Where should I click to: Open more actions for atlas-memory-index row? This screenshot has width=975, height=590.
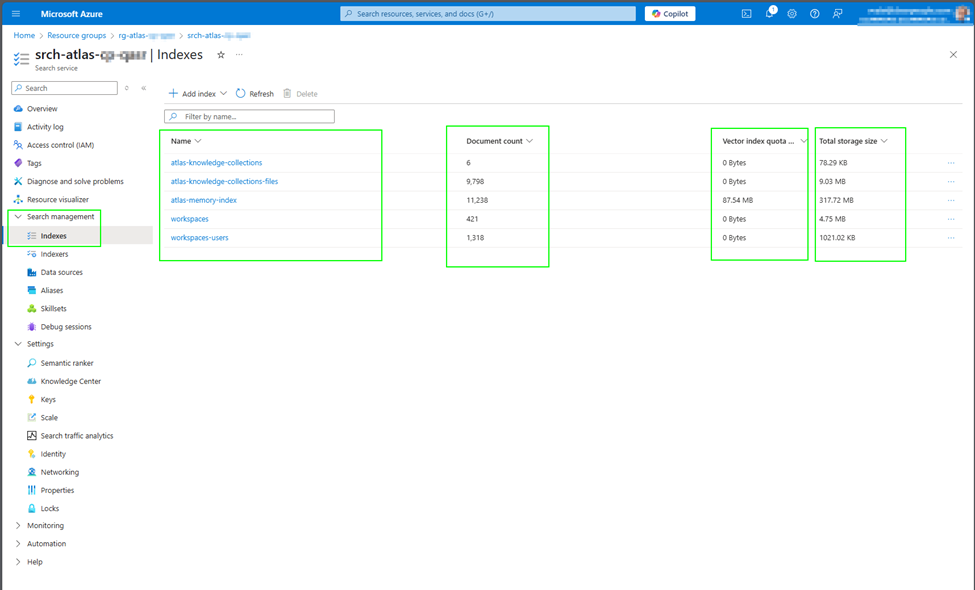(x=951, y=200)
